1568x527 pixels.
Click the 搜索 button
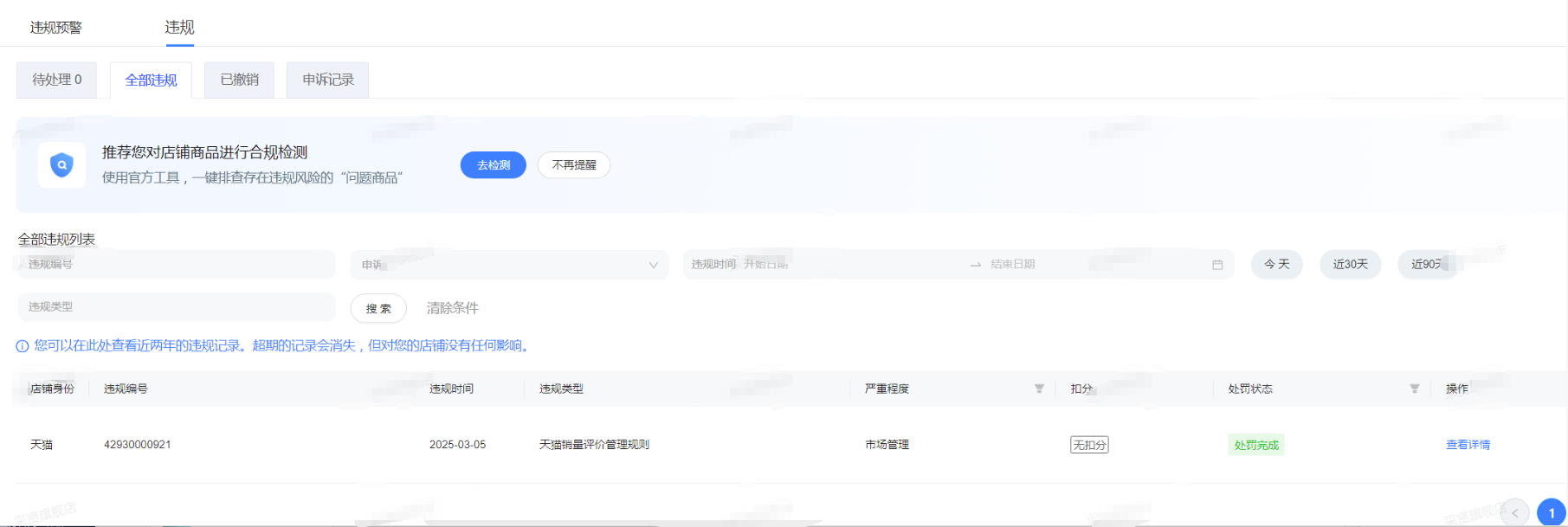(378, 308)
